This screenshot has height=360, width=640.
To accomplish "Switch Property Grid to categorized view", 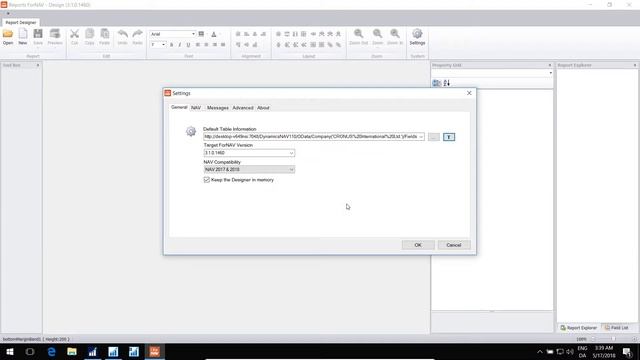I will click(437, 83).
